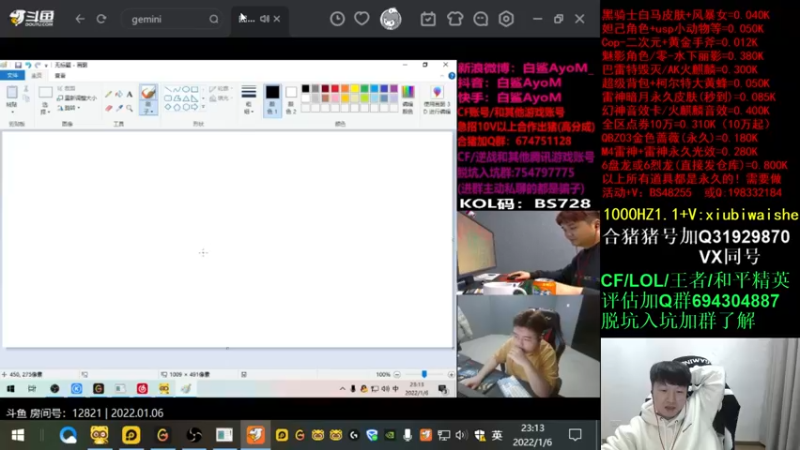This screenshot has width=800, height=450.
Task: Open the user avatar profile
Action: tap(391, 19)
